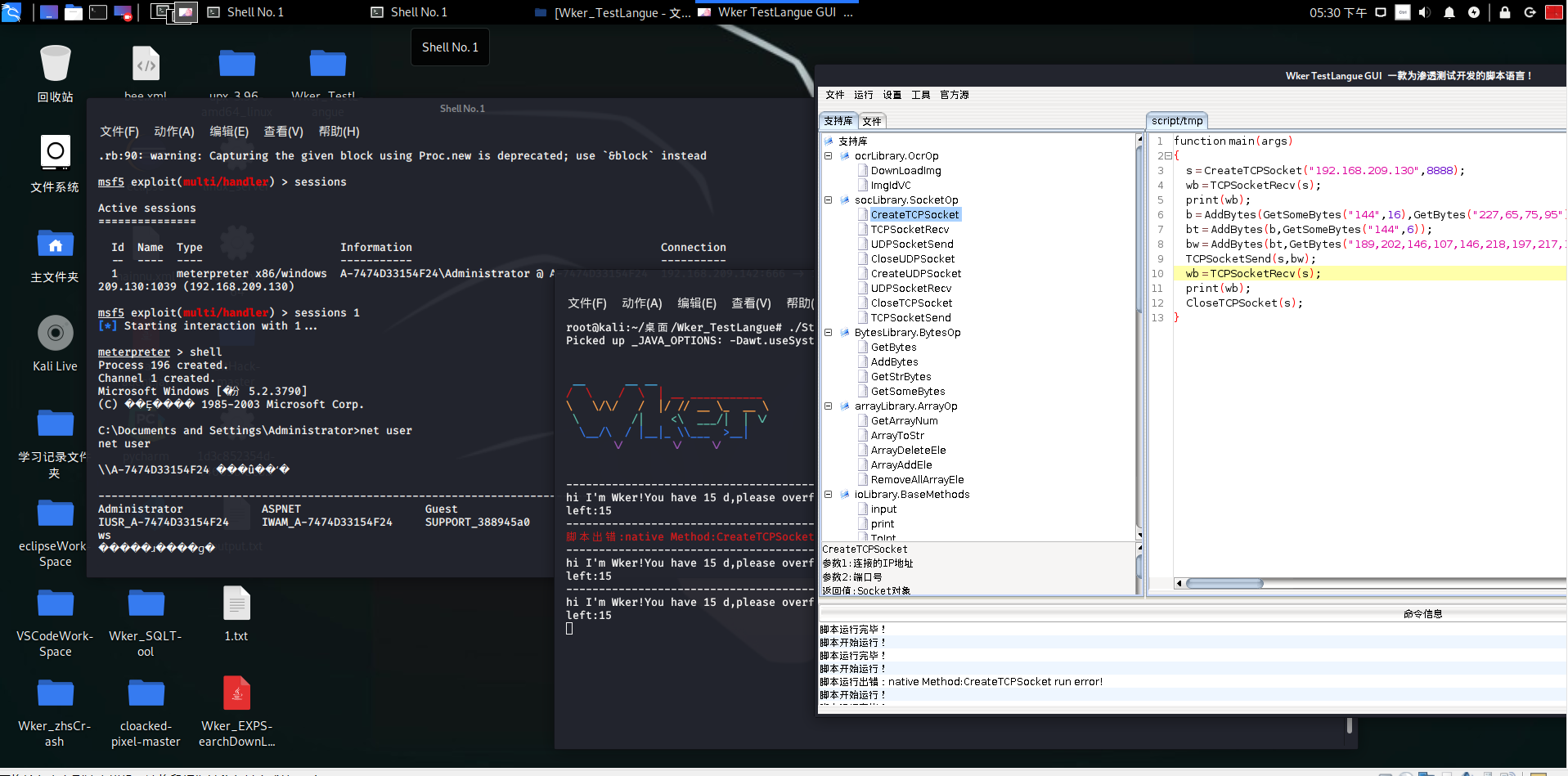
Task: Open the Kali dragon applications menu
Action: coord(11,12)
